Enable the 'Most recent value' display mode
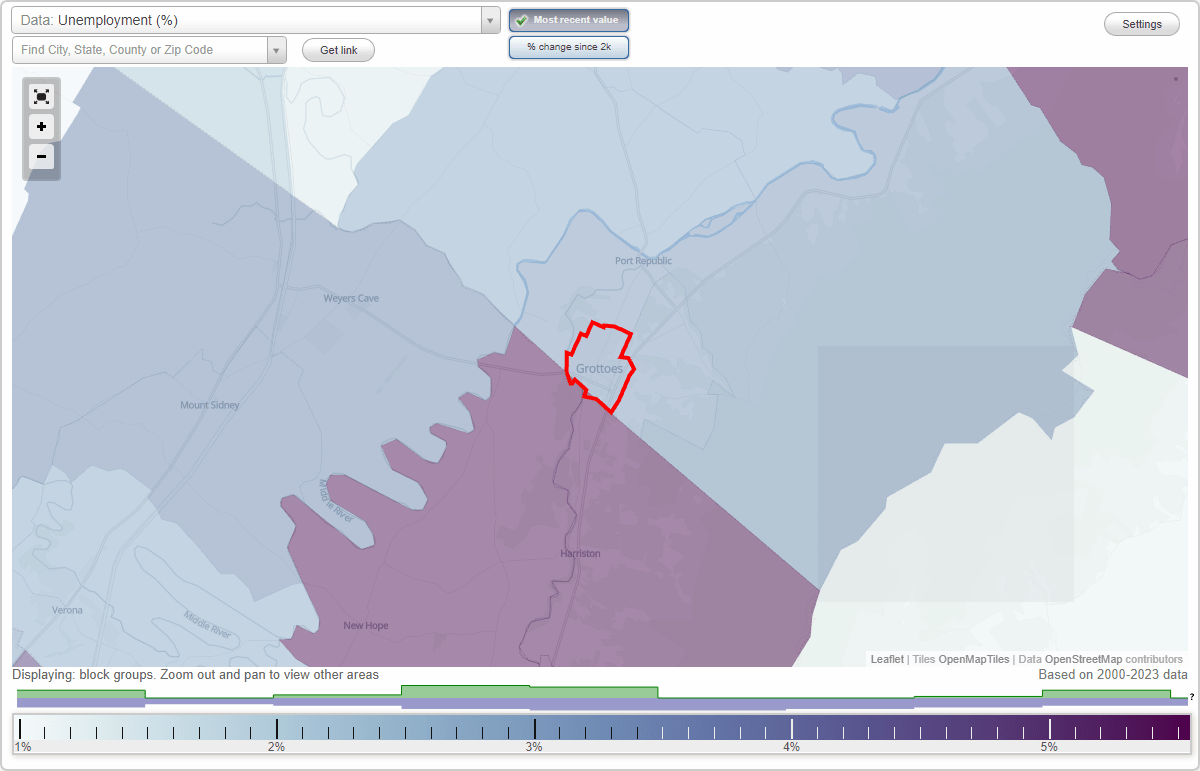Image resolution: width=1200 pixels, height=771 pixels. (x=568, y=20)
